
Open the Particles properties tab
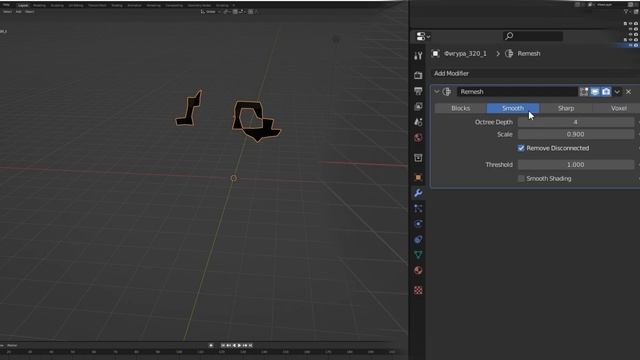pos(418,209)
